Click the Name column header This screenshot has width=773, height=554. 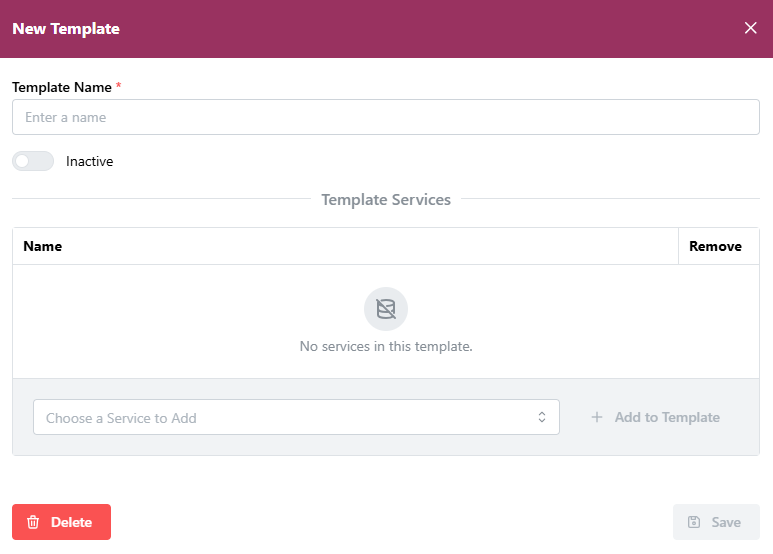pos(43,246)
